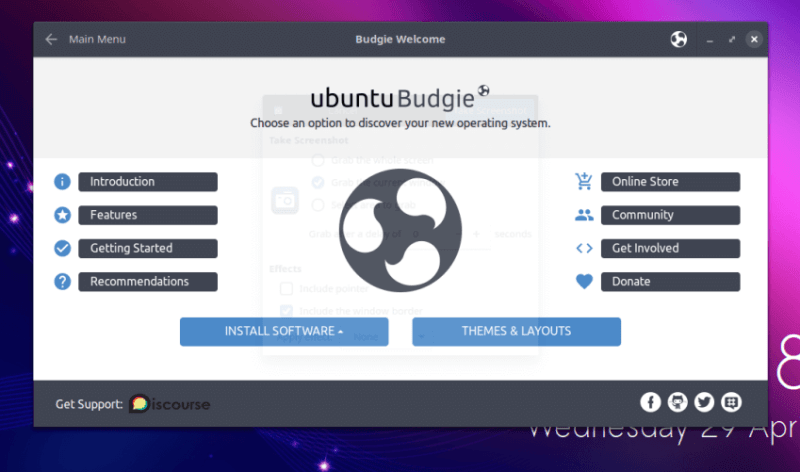Open the Discourse support link

[x=169, y=404]
